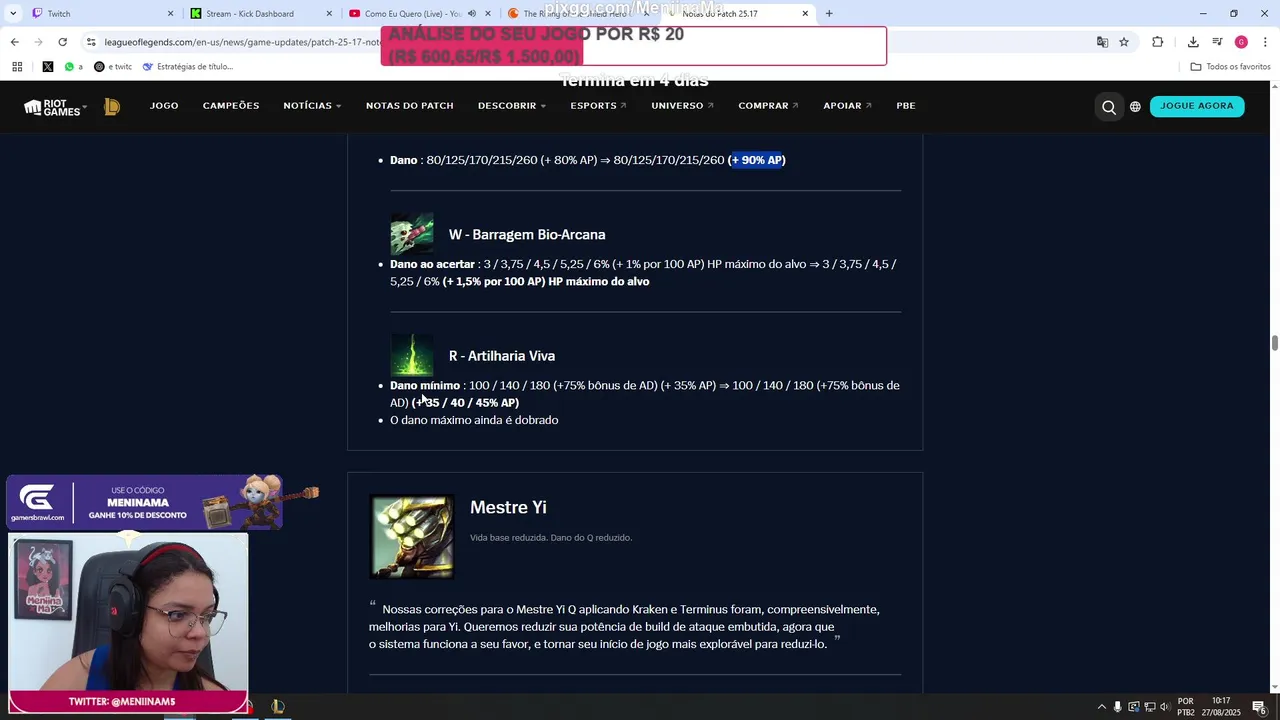
Task: Open the browser downloads icon
Action: 1193,42
